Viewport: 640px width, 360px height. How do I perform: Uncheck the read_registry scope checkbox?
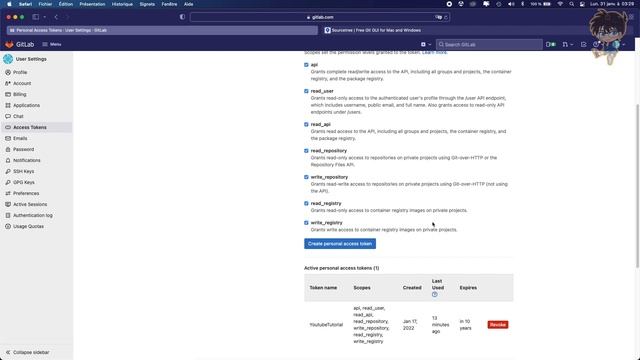306,203
